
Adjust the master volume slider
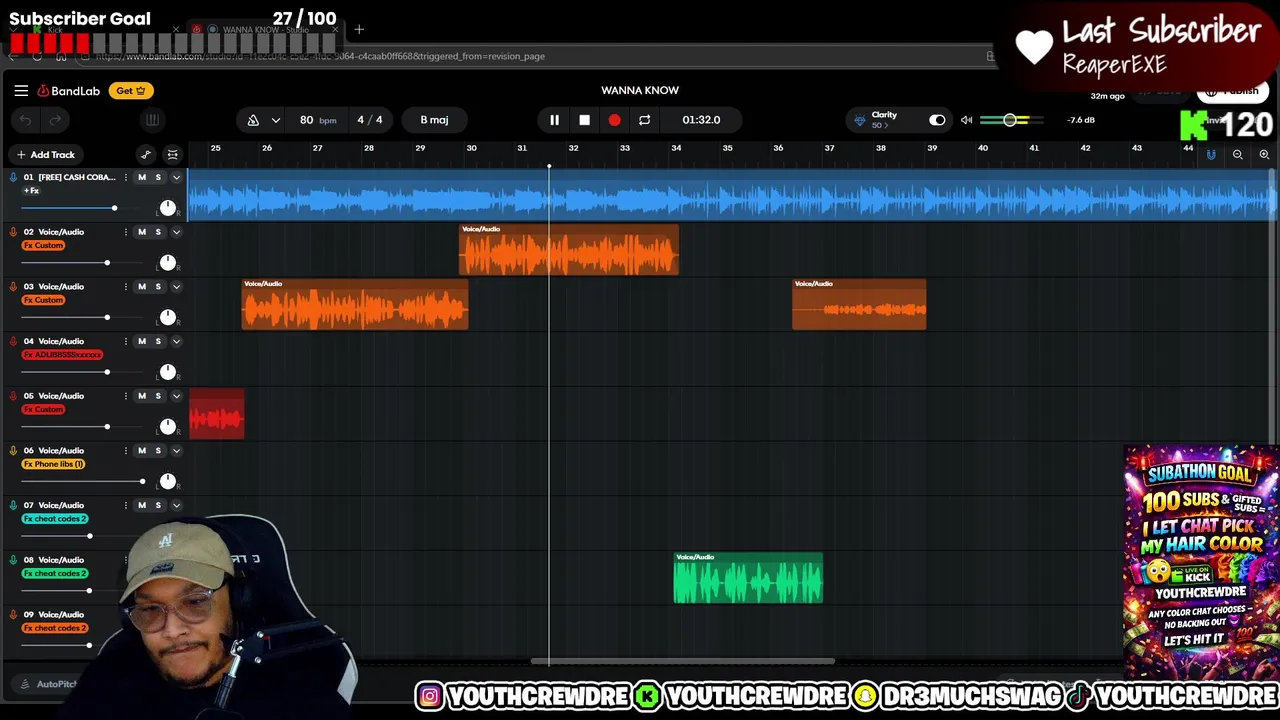pos(1010,120)
